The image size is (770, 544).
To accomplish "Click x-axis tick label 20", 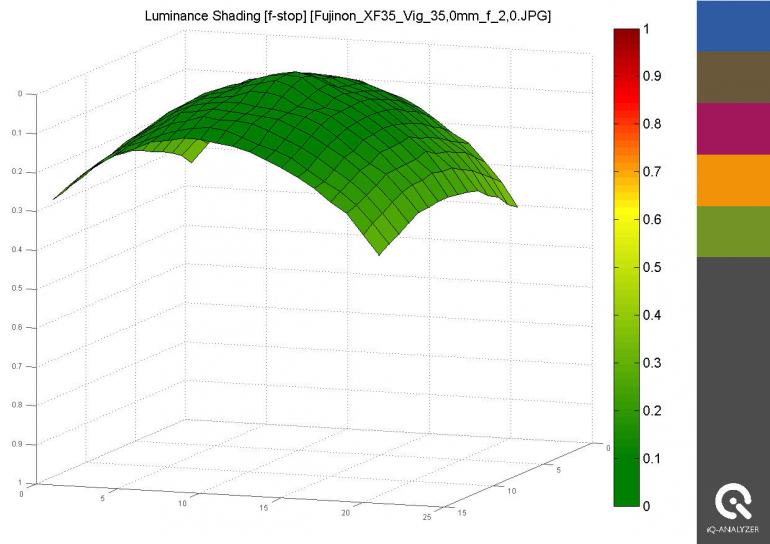I will [345, 513].
